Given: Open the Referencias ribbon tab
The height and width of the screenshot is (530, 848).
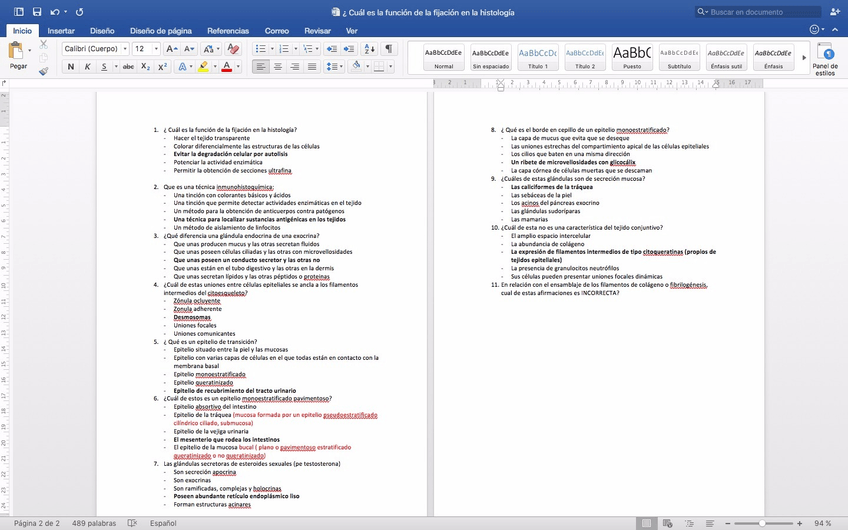Looking at the screenshot, I should pos(228,31).
